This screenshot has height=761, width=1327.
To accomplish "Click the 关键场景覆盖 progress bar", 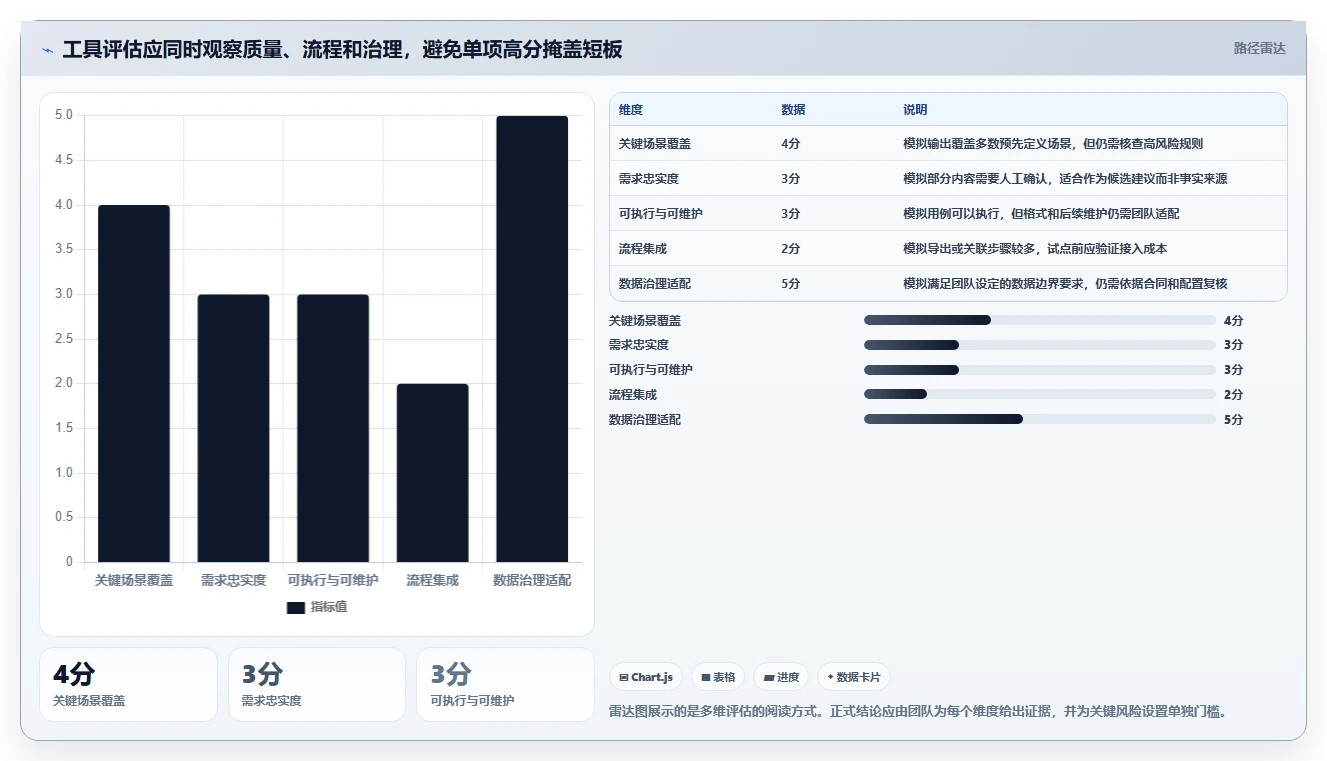I will point(1040,320).
